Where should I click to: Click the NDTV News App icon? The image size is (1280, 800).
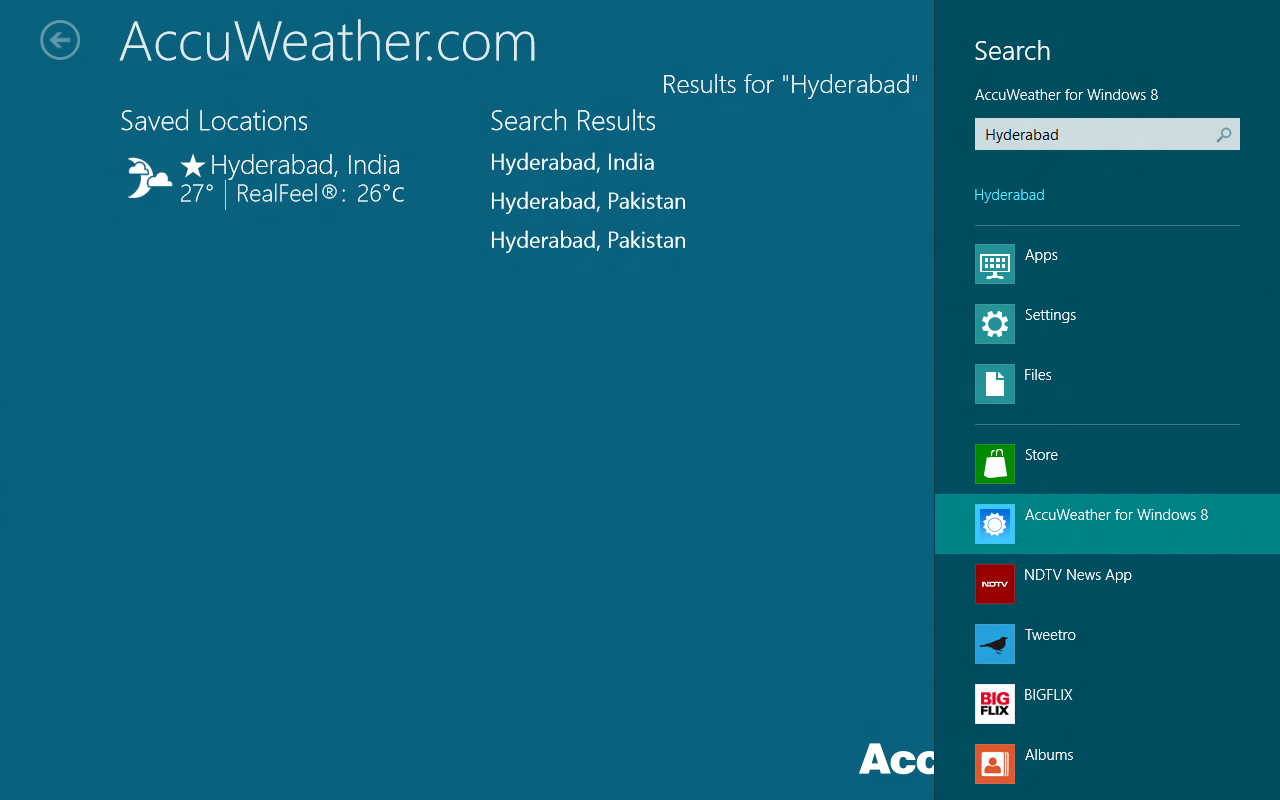(x=995, y=584)
